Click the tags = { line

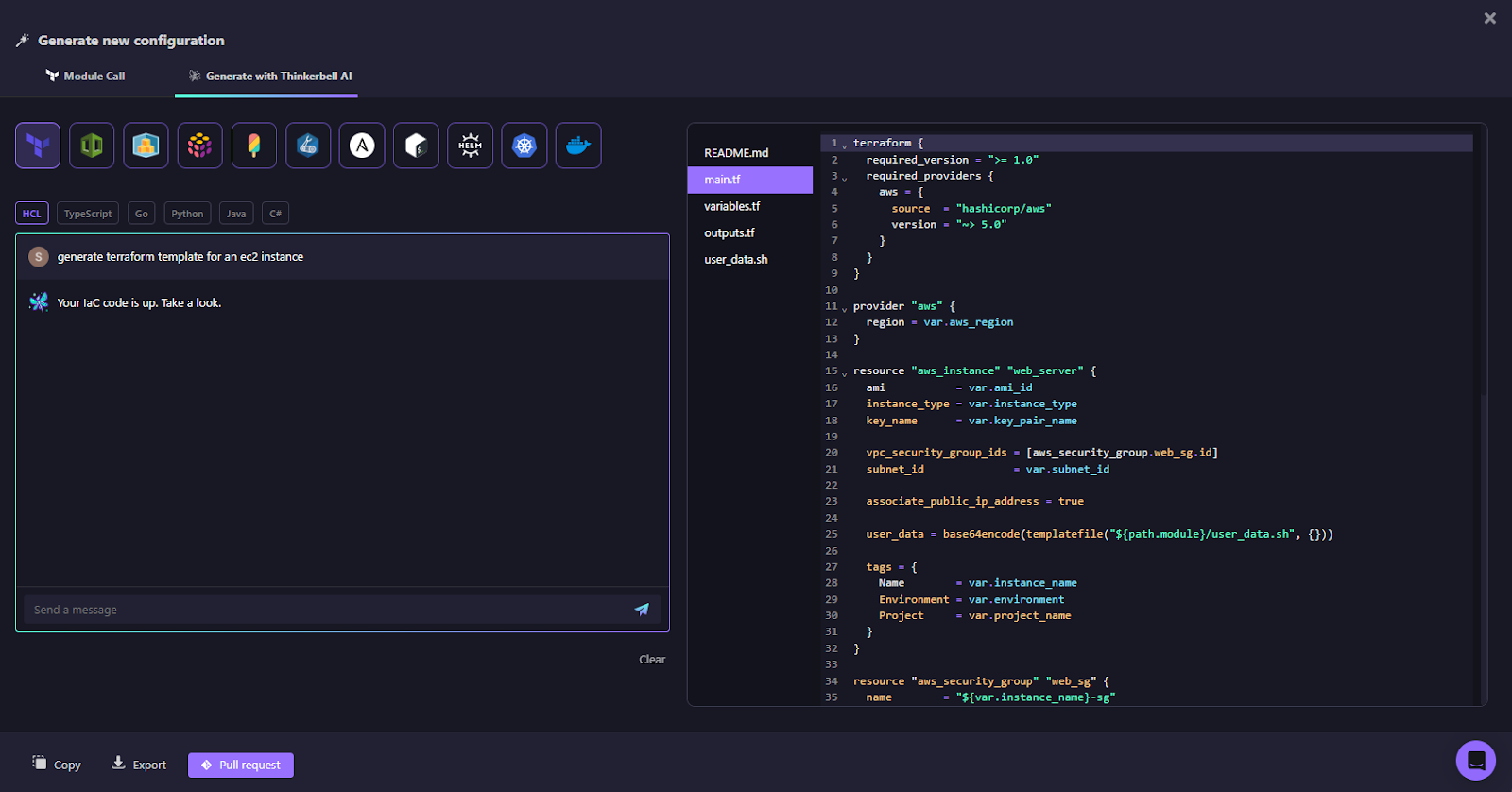pos(891,567)
